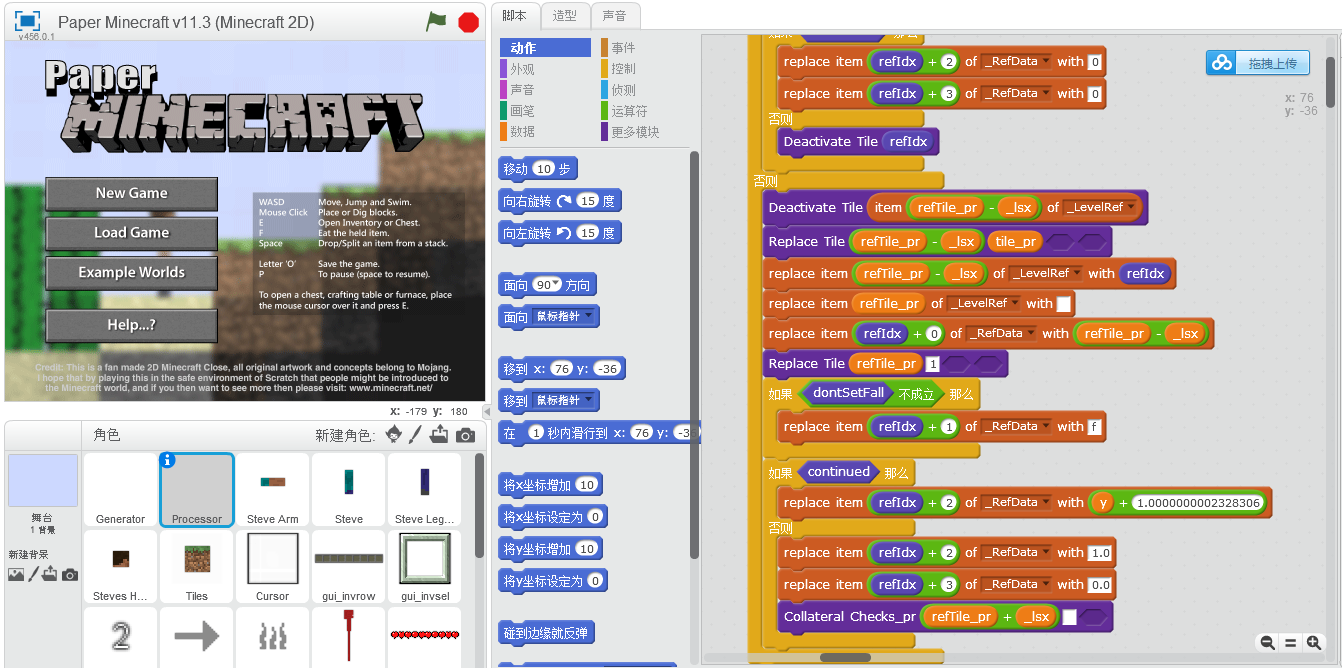Open _LevelRef dropdown in 'with refIdx' block

click(1076, 273)
